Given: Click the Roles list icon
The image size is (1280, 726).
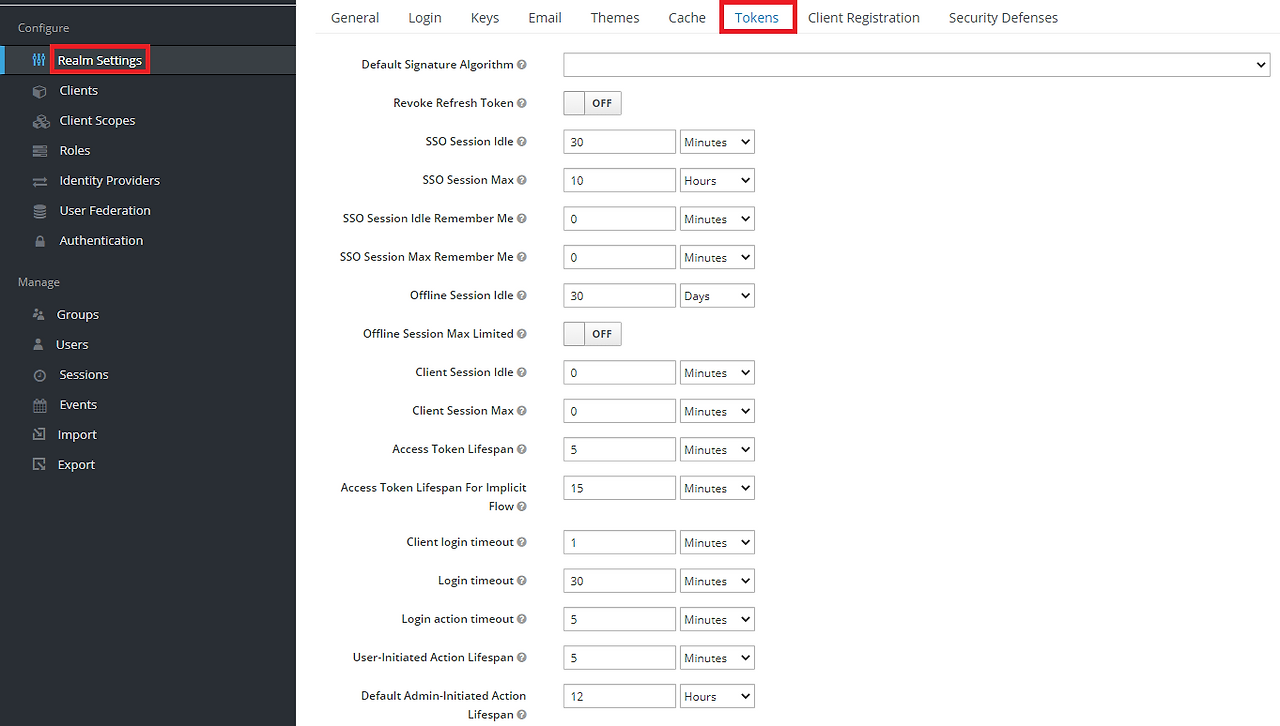Looking at the screenshot, I should 40,151.
